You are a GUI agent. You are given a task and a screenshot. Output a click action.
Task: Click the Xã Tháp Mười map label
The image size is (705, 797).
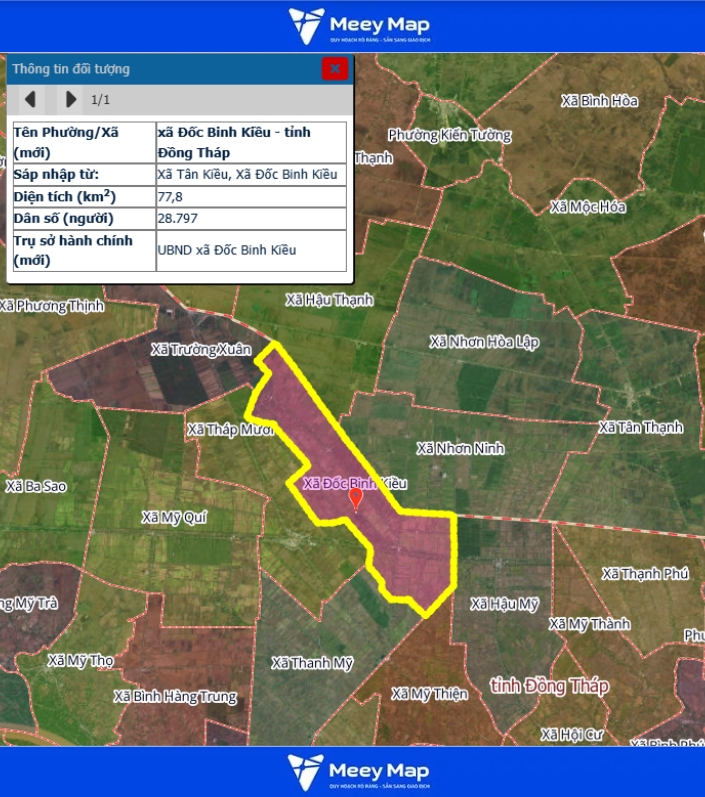229,429
